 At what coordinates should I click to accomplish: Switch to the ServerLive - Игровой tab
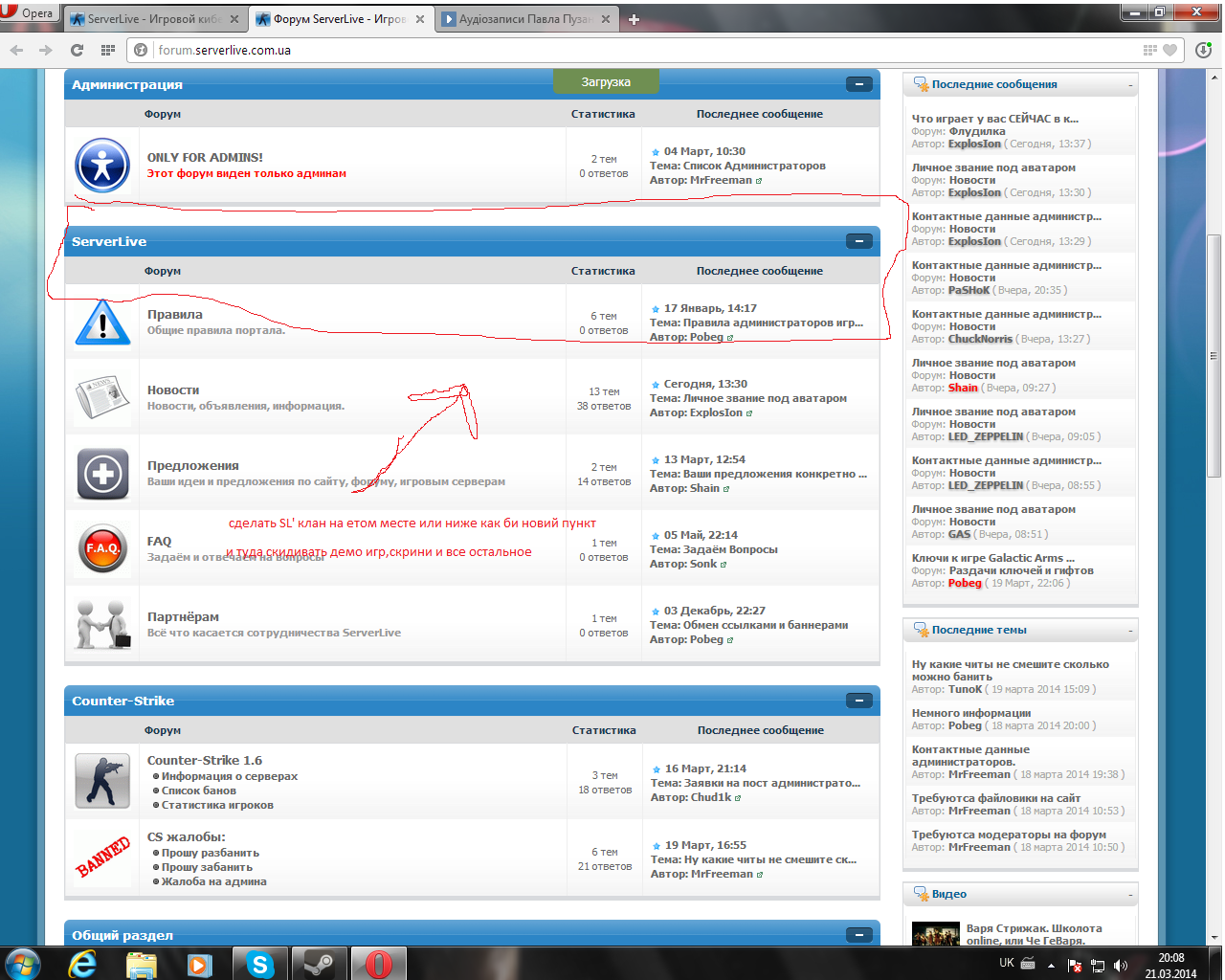(x=153, y=19)
